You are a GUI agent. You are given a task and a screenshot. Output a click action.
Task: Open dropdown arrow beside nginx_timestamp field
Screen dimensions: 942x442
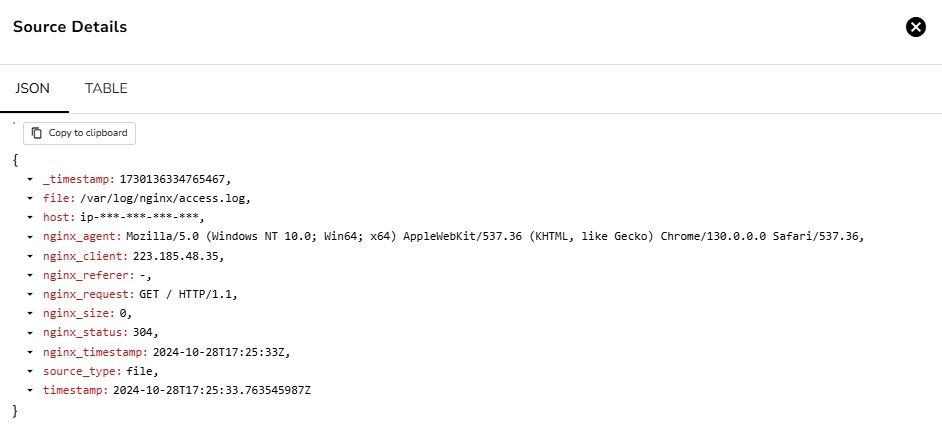click(x=31, y=352)
